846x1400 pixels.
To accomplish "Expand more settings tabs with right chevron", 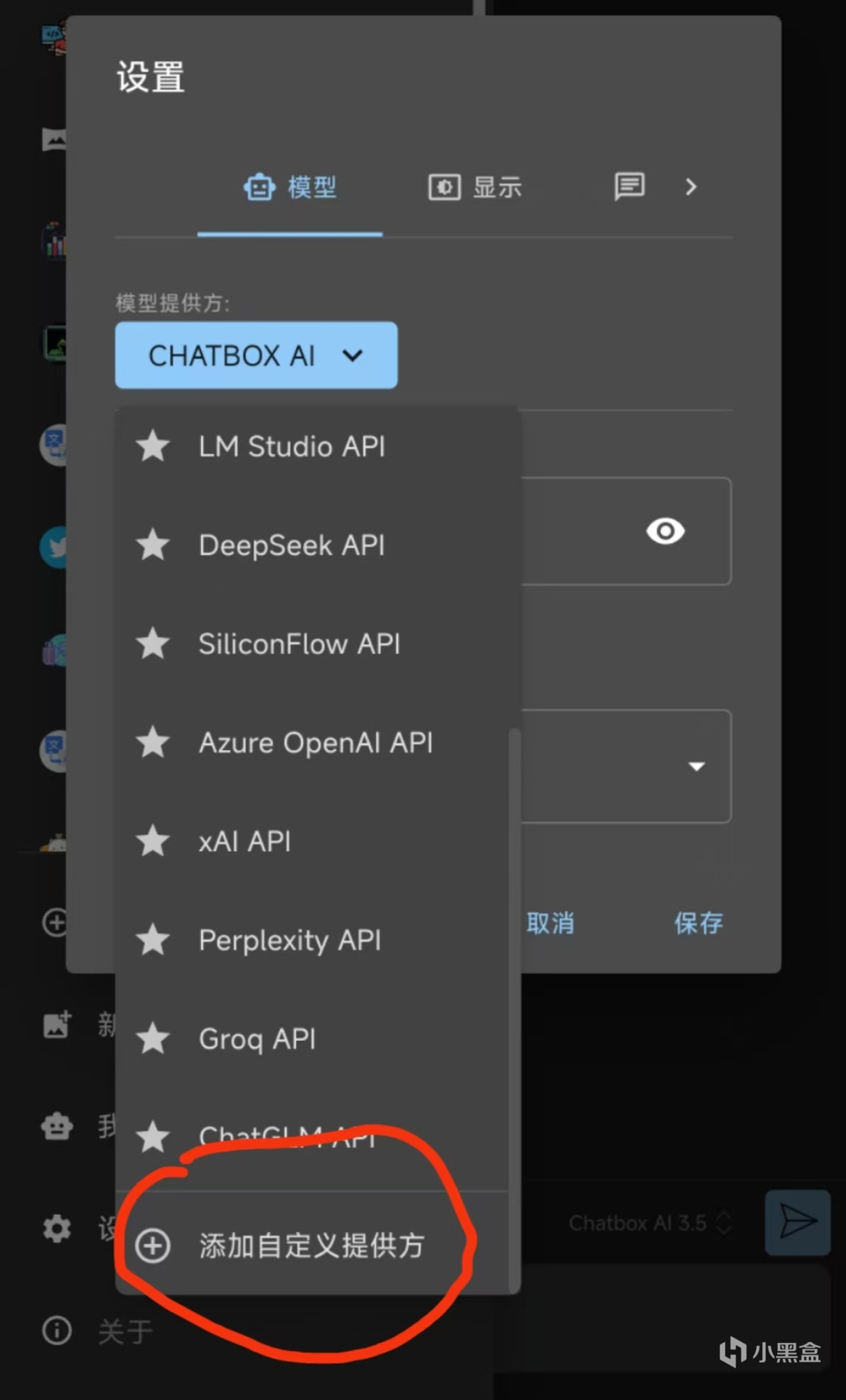I will (691, 187).
